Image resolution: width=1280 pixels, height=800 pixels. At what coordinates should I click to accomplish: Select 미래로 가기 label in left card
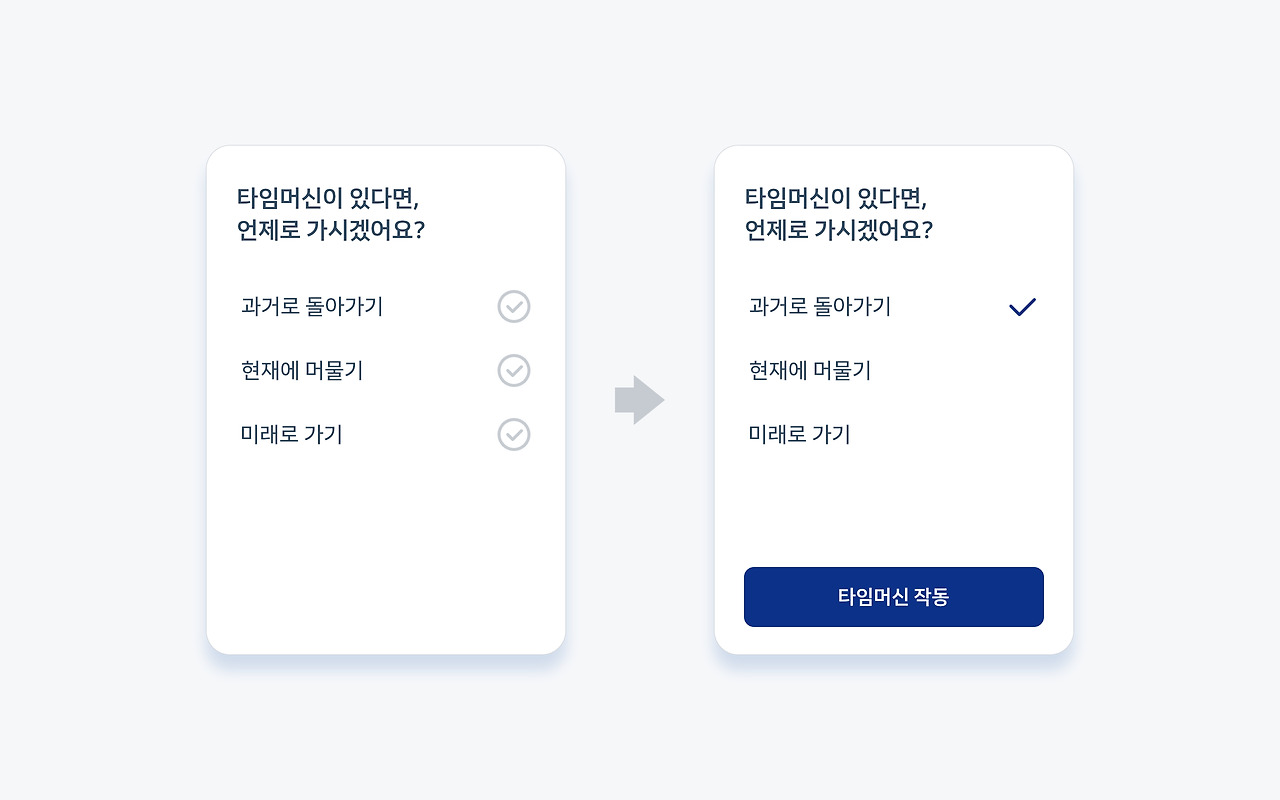[292, 435]
